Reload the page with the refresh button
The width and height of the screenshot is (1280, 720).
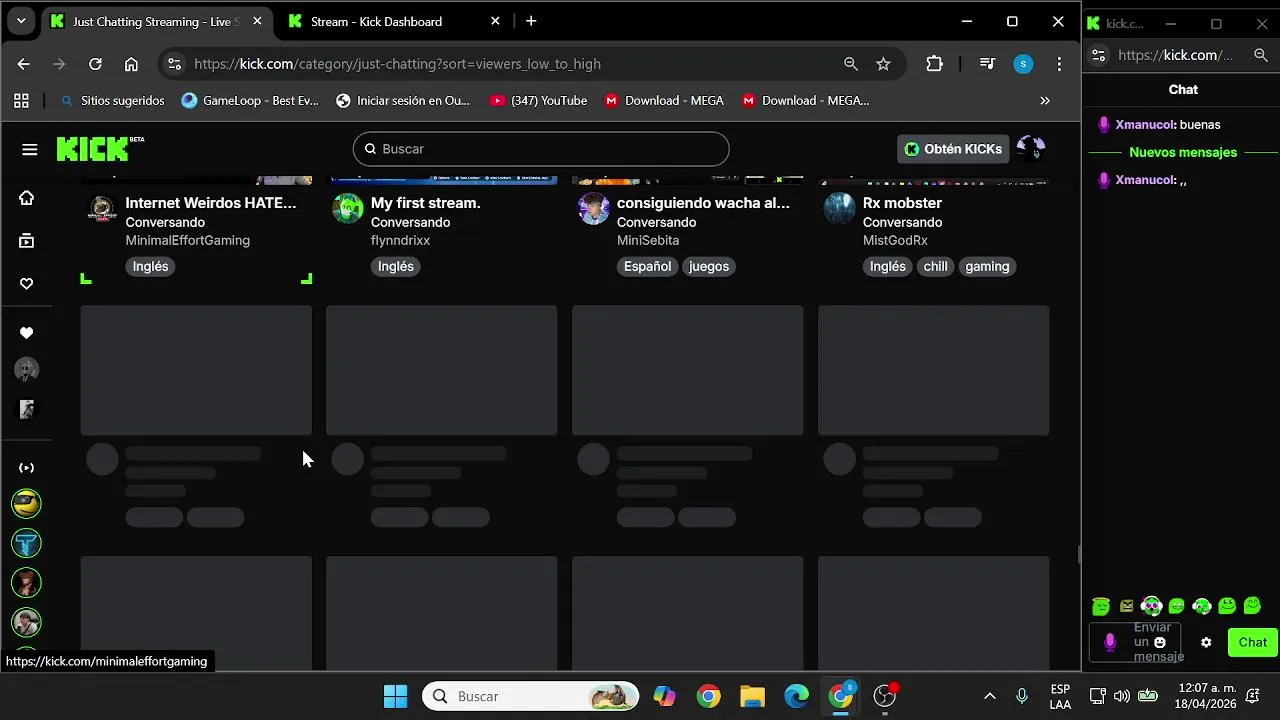pos(95,64)
